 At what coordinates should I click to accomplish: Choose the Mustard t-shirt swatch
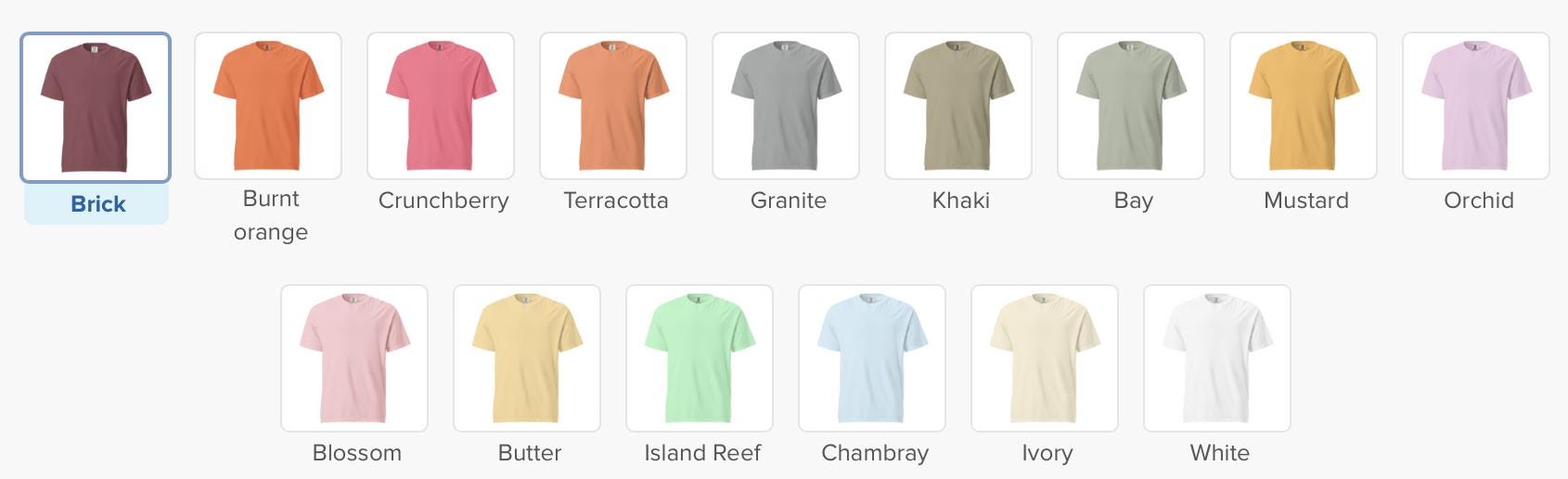click(x=1304, y=106)
